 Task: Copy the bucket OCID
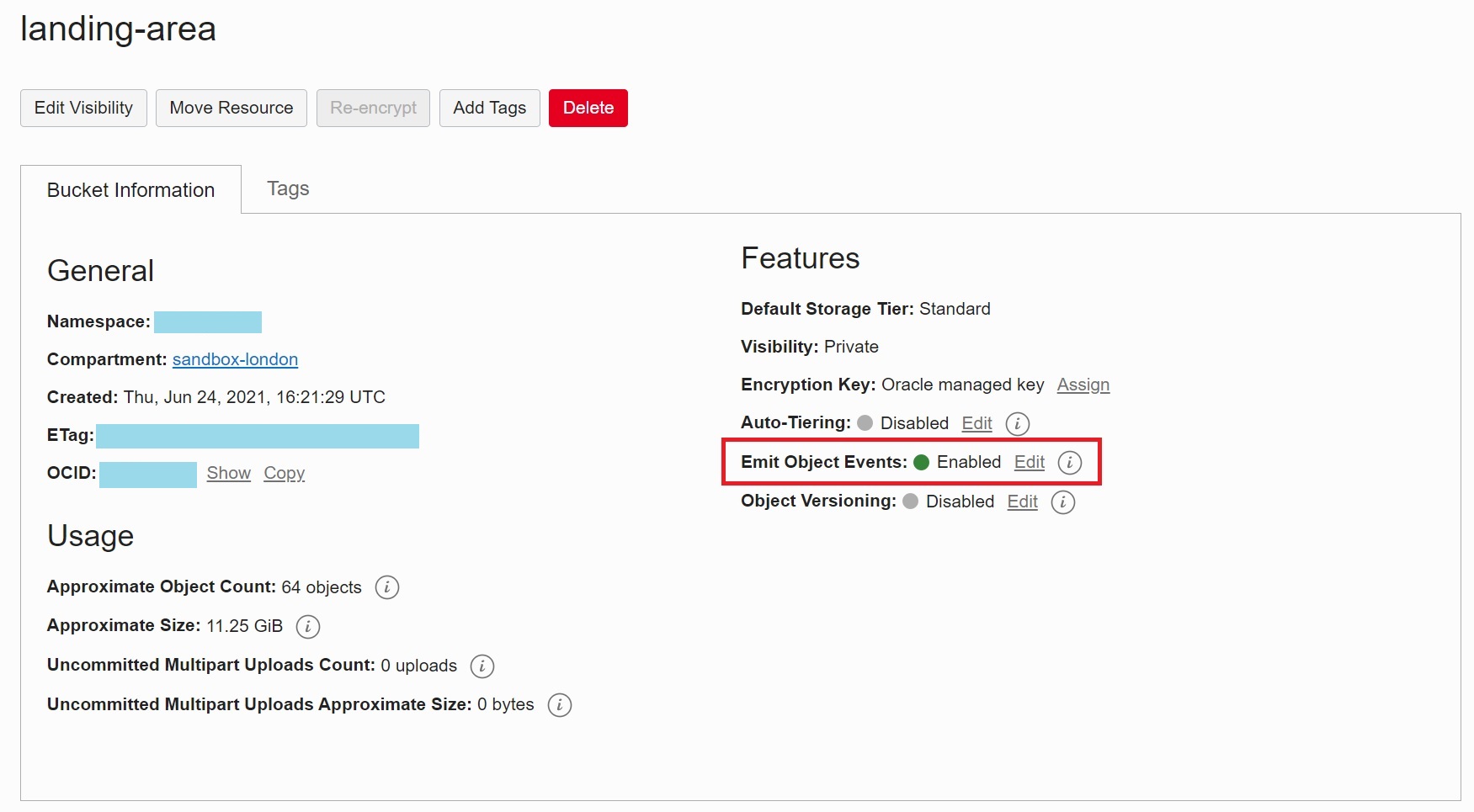point(284,473)
